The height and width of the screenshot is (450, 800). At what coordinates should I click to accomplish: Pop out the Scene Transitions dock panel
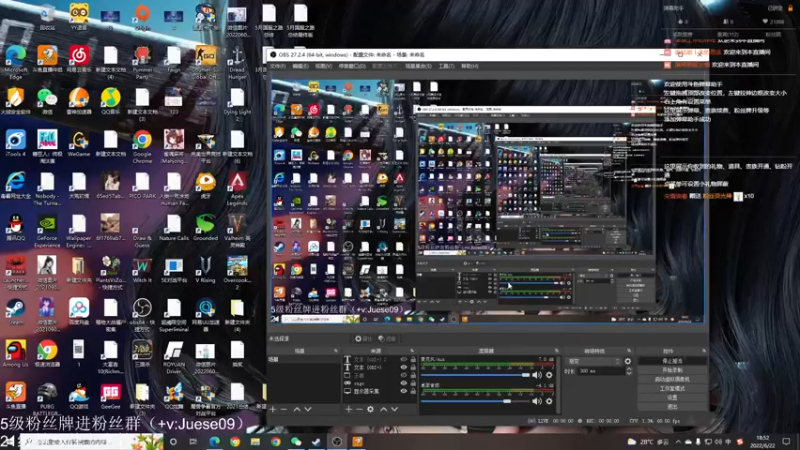629,351
